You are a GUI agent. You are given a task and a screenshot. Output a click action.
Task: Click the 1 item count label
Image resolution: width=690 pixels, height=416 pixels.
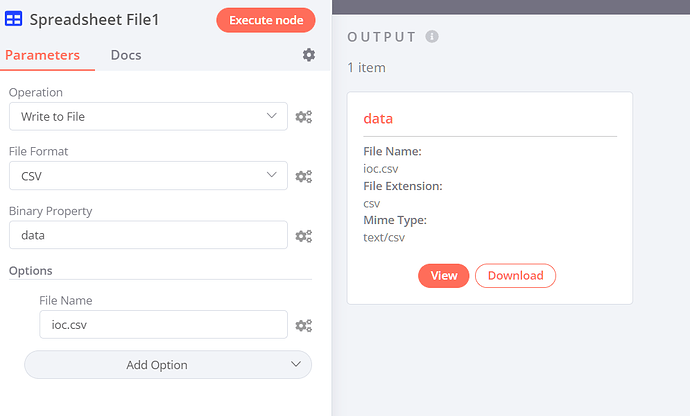click(x=366, y=67)
